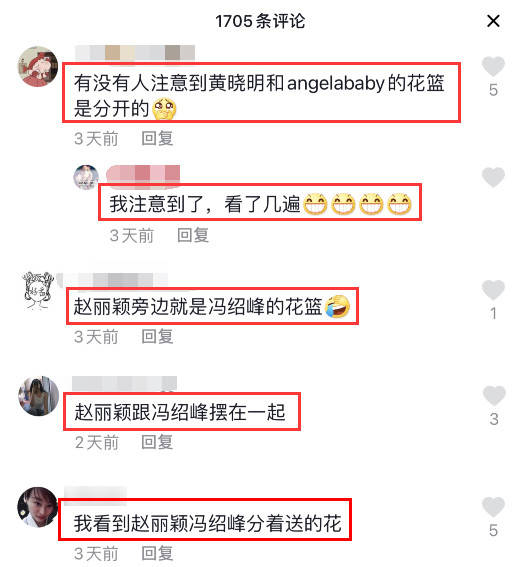
Task: Reply to the comment posted 2天前
Action: coord(157,442)
